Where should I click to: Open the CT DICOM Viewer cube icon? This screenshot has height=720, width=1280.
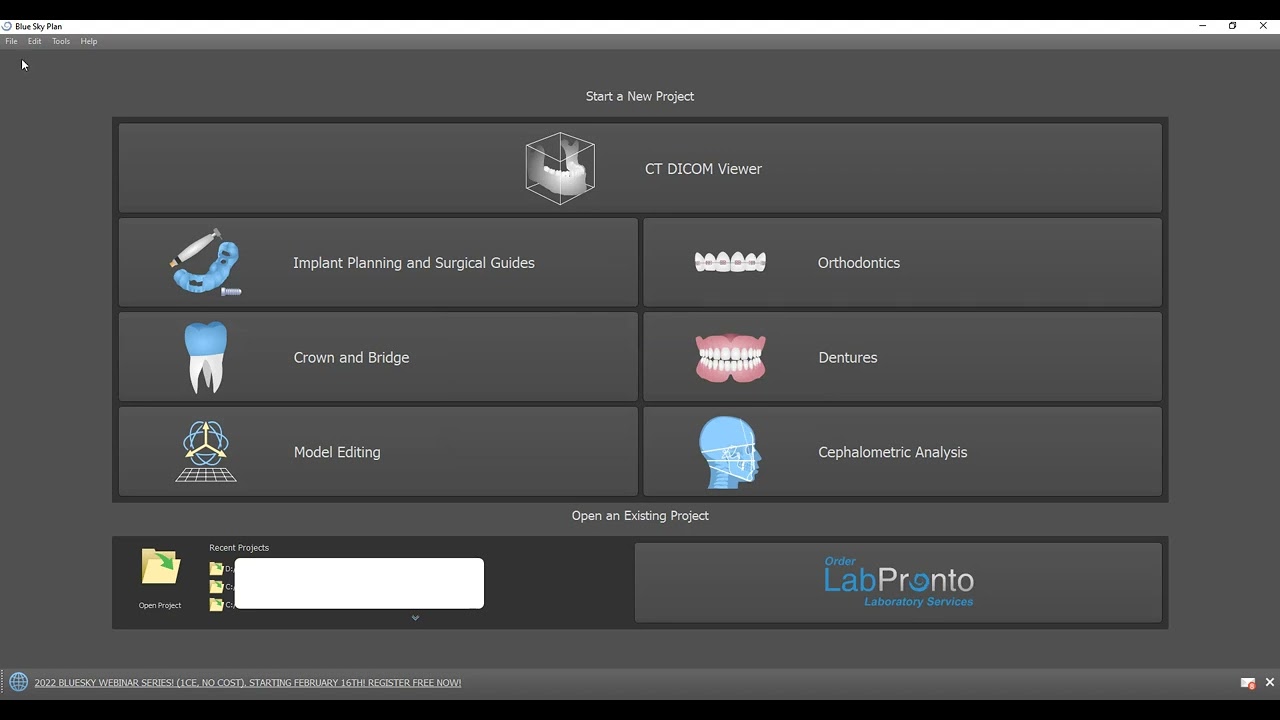[x=560, y=168]
